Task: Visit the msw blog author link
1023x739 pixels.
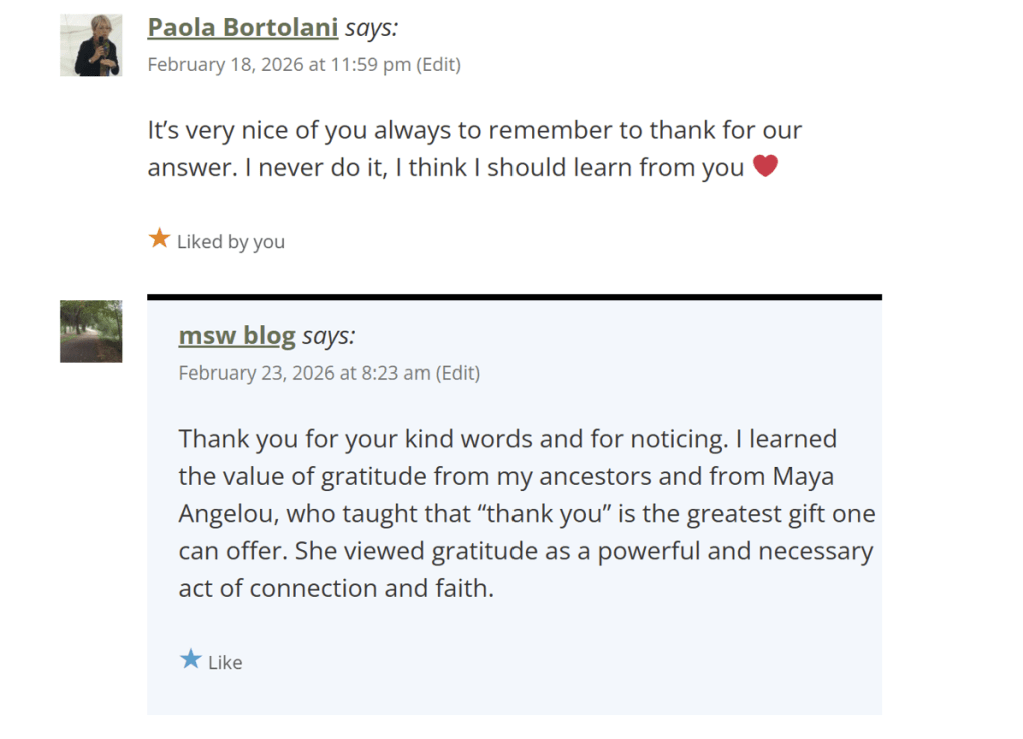Action: click(x=237, y=336)
